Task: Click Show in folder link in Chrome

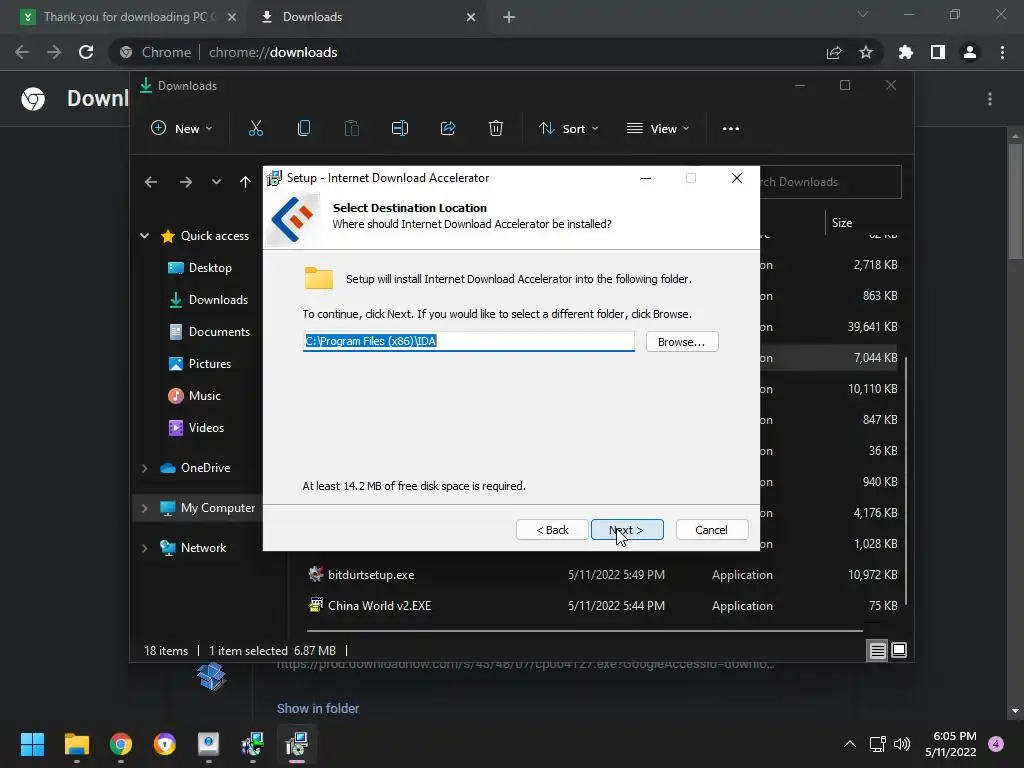Action: [317, 709]
